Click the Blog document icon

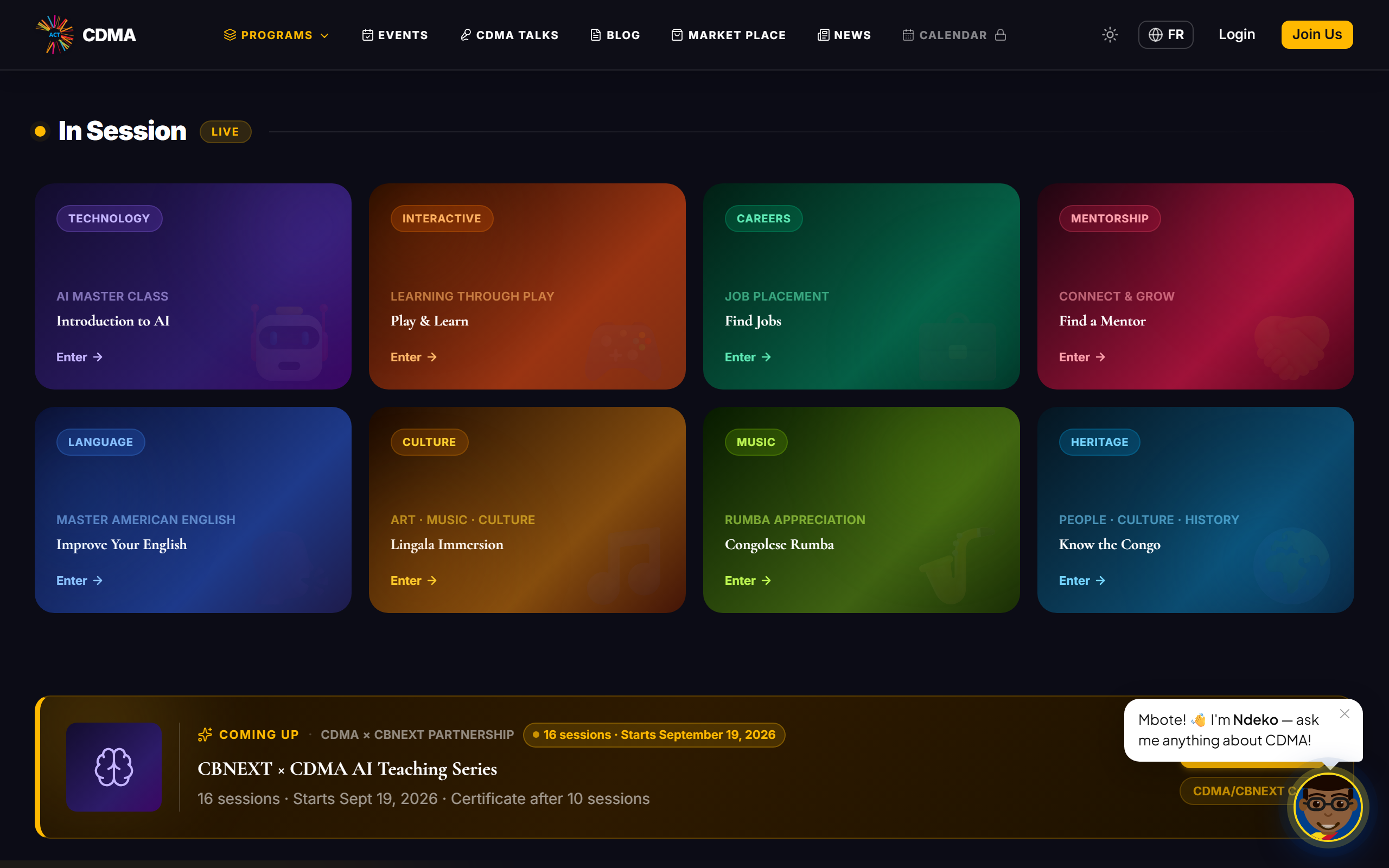596,35
